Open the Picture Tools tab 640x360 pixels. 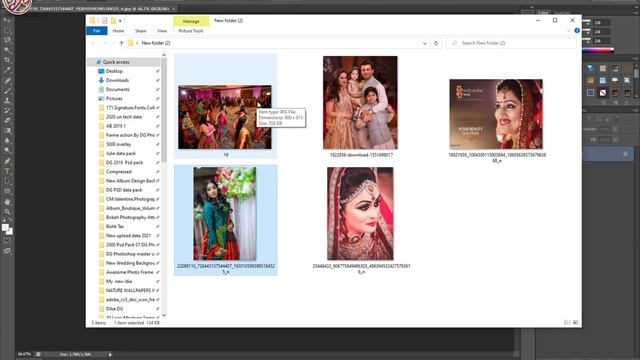coord(191,31)
